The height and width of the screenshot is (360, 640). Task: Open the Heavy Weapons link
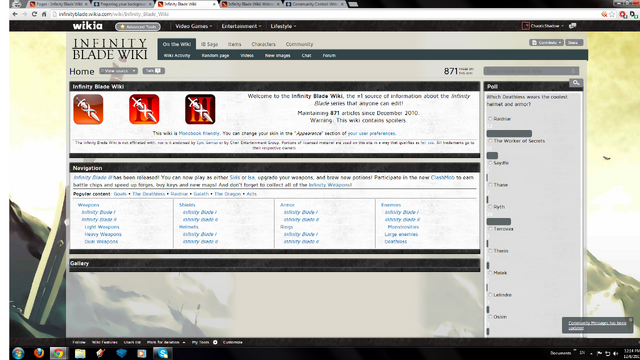103,234
